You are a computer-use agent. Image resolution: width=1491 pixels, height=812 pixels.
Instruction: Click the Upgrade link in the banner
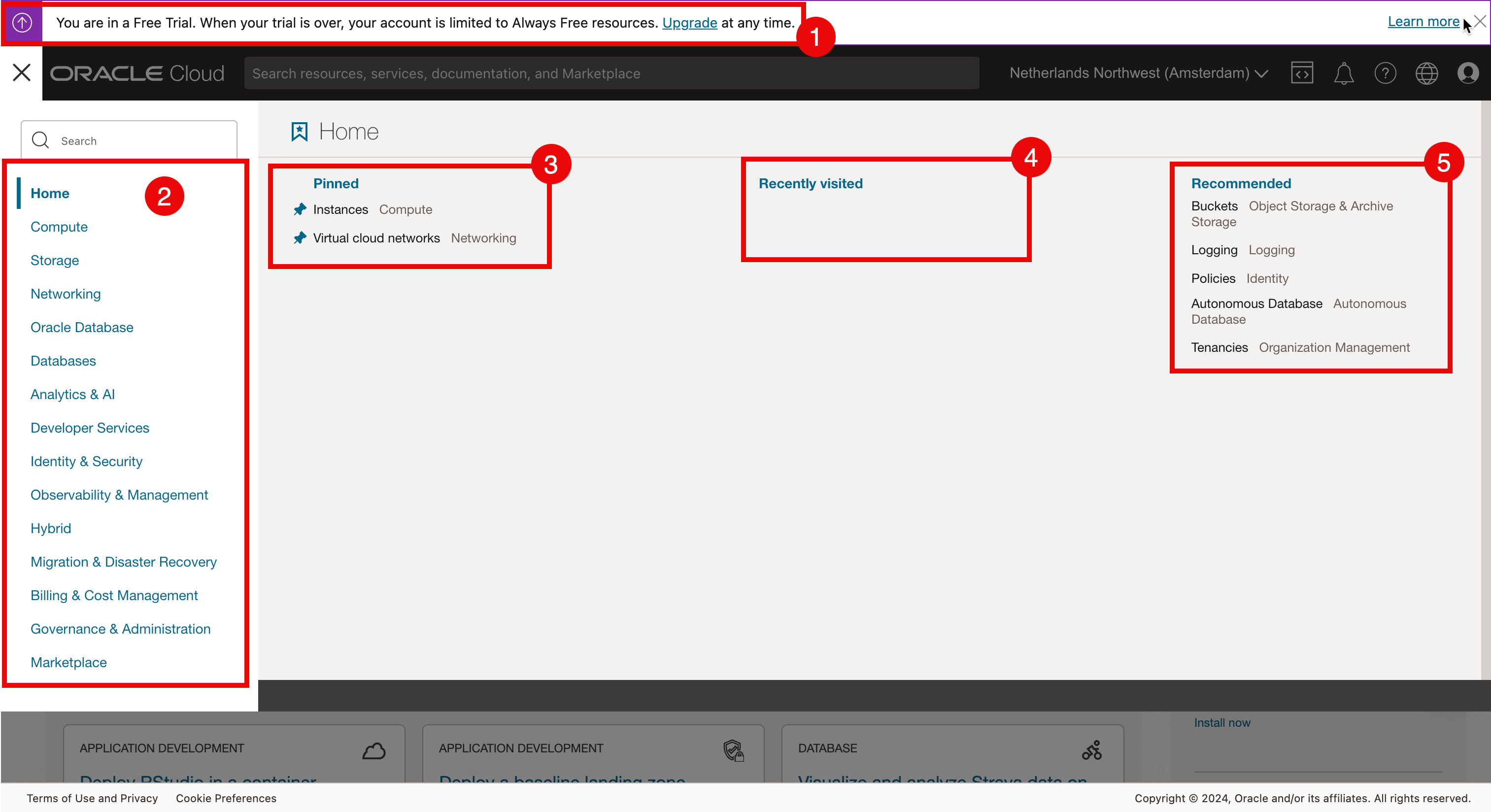click(689, 23)
